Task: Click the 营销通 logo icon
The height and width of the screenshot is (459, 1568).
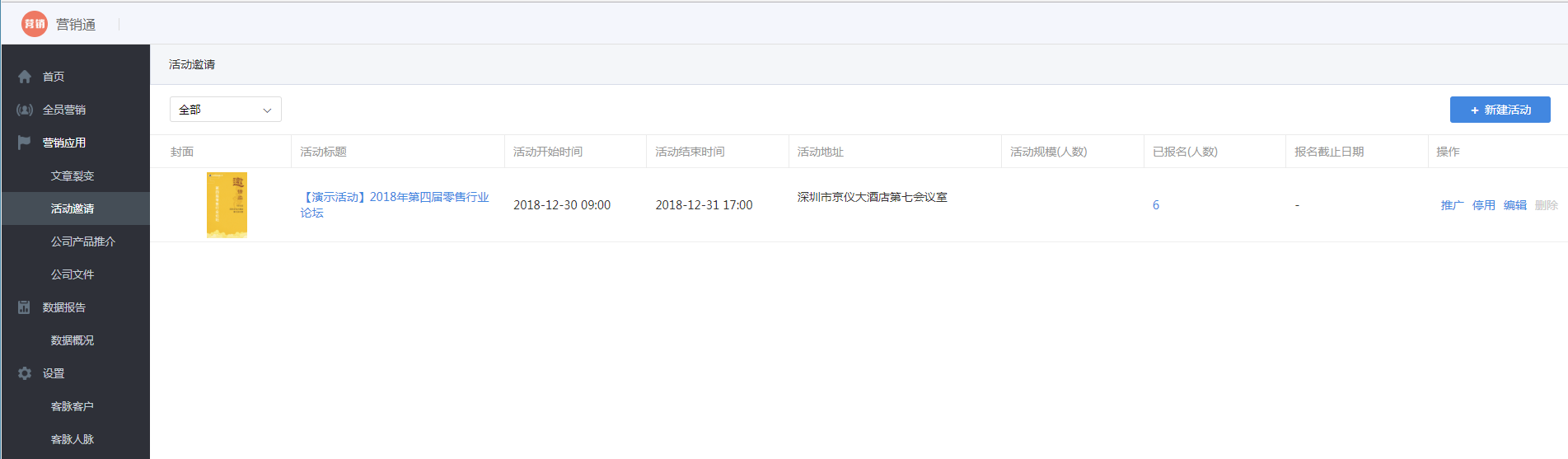Action: pyautogui.click(x=35, y=24)
